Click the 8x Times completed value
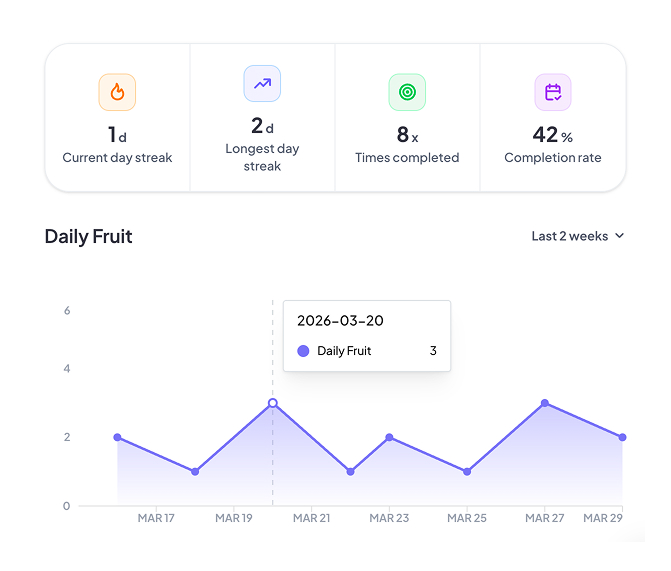This screenshot has height=571, width=671. 407,134
